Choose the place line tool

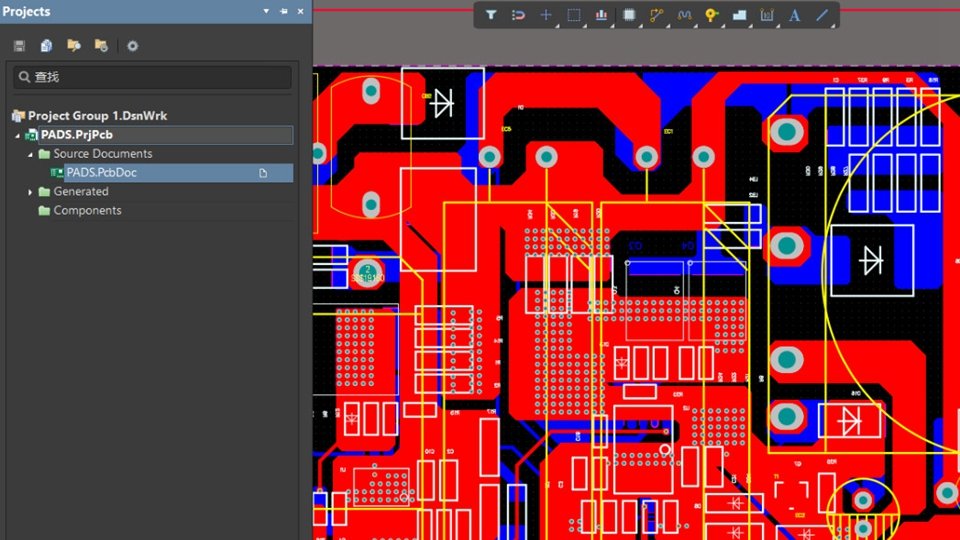(x=822, y=15)
